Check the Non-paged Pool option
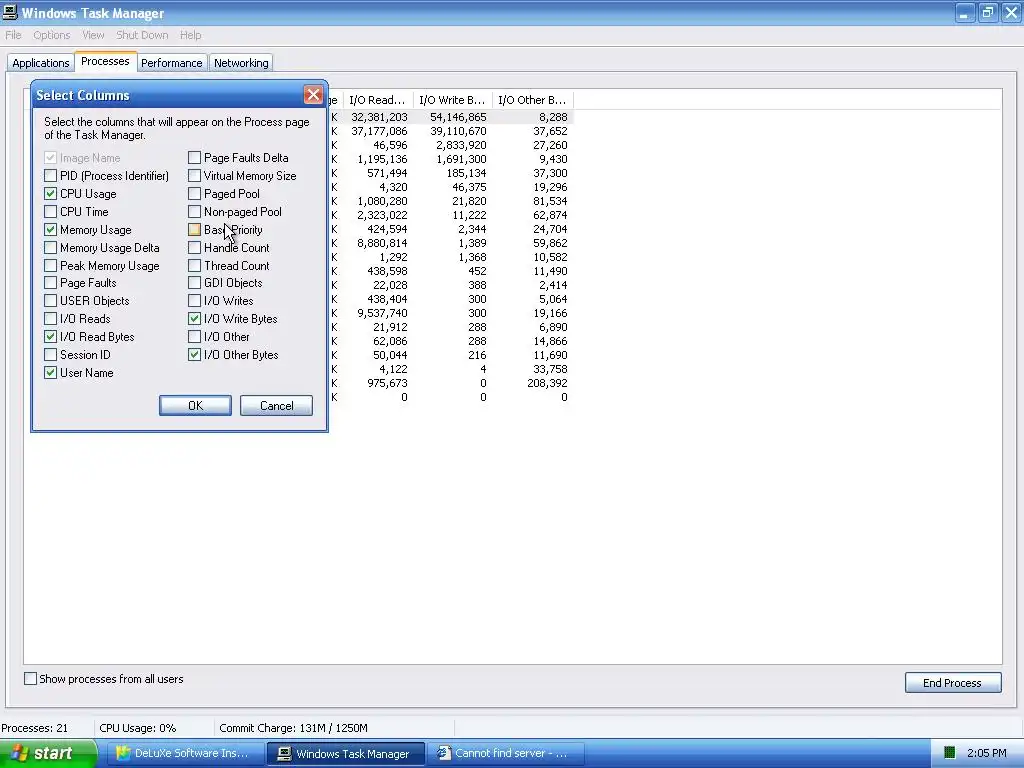 pyautogui.click(x=194, y=212)
